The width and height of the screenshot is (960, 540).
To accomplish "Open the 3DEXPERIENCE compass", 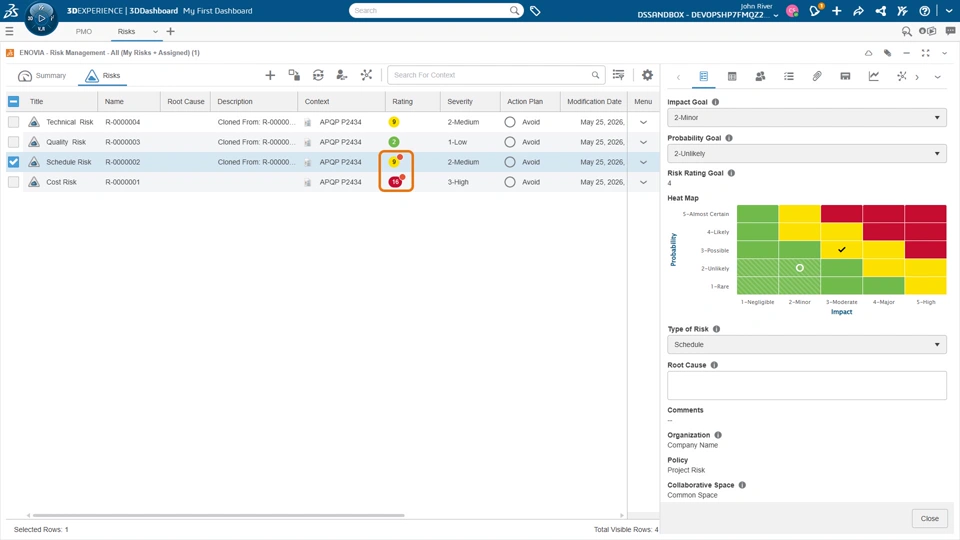I will [x=41, y=18].
